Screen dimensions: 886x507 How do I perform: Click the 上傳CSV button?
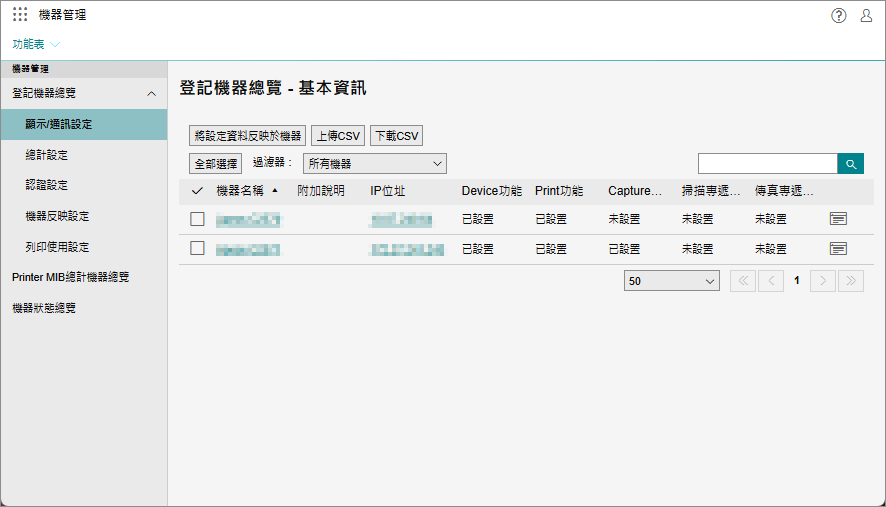(x=338, y=136)
